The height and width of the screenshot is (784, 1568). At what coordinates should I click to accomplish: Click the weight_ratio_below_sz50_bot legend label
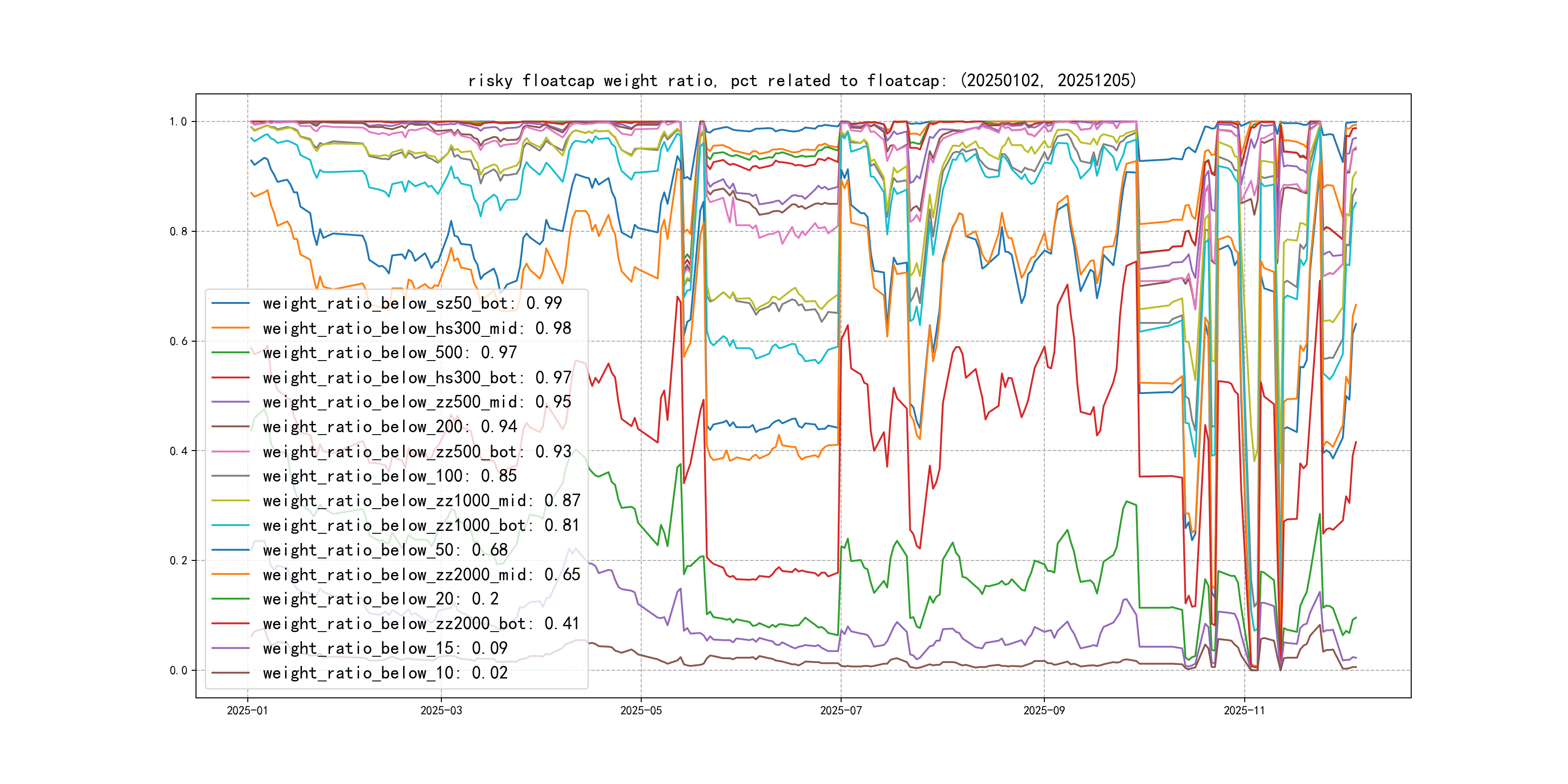click(412, 303)
